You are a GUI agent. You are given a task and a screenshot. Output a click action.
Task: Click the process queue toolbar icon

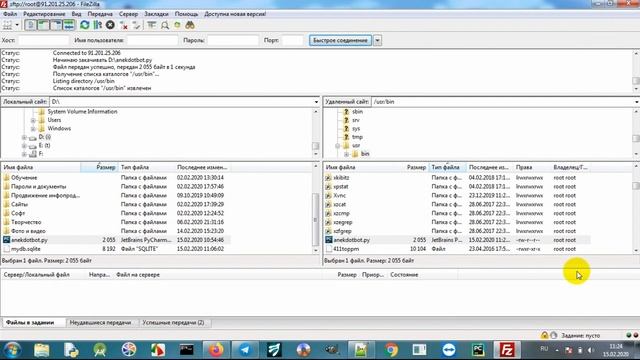(x=98, y=25)
